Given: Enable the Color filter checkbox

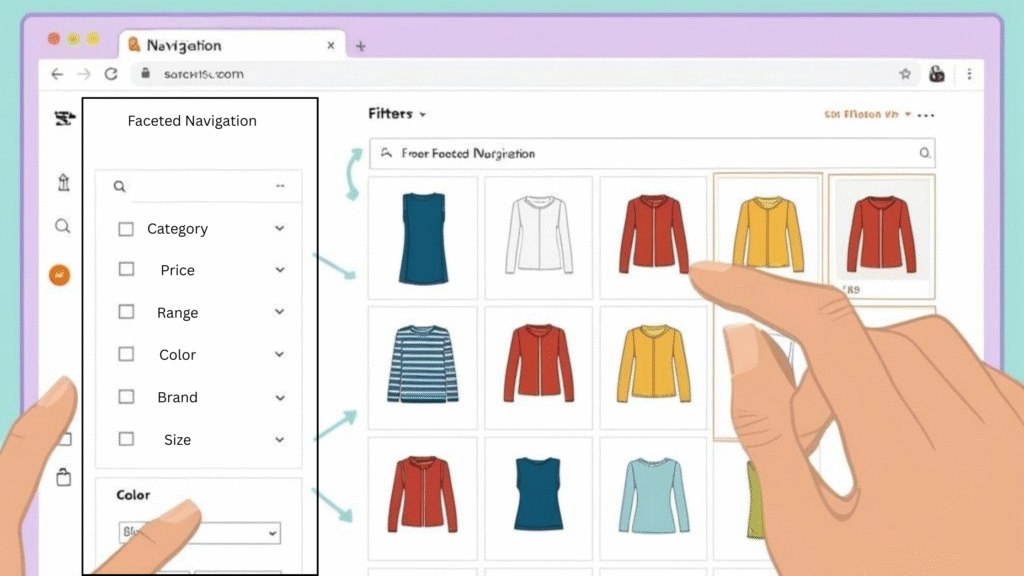Looking at the screenshot, I should coord(126,354).
